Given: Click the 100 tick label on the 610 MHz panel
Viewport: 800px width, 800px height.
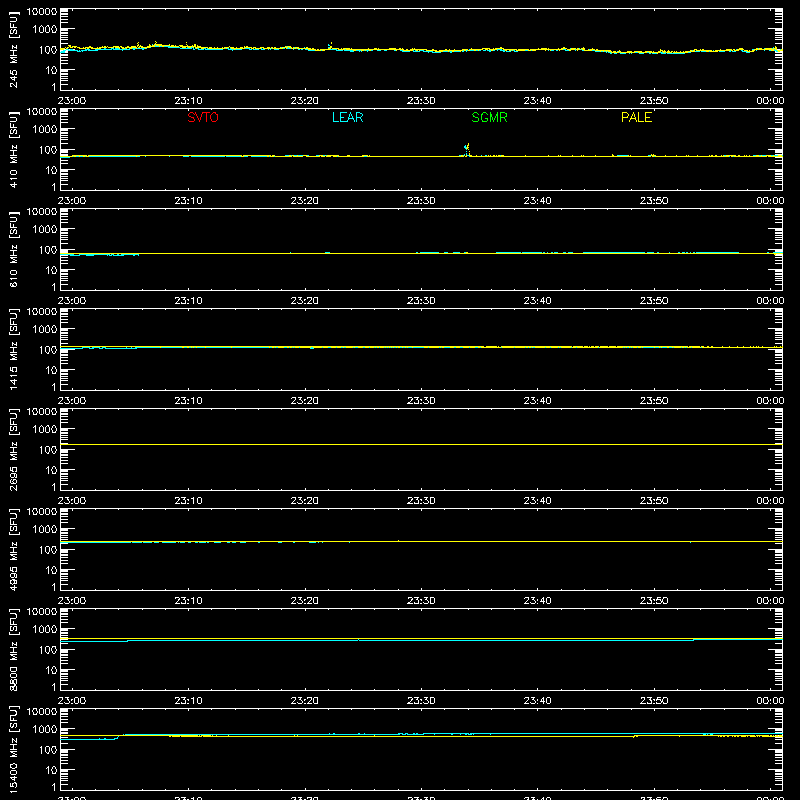Looking at the screenshot, I should click(48, 250).
